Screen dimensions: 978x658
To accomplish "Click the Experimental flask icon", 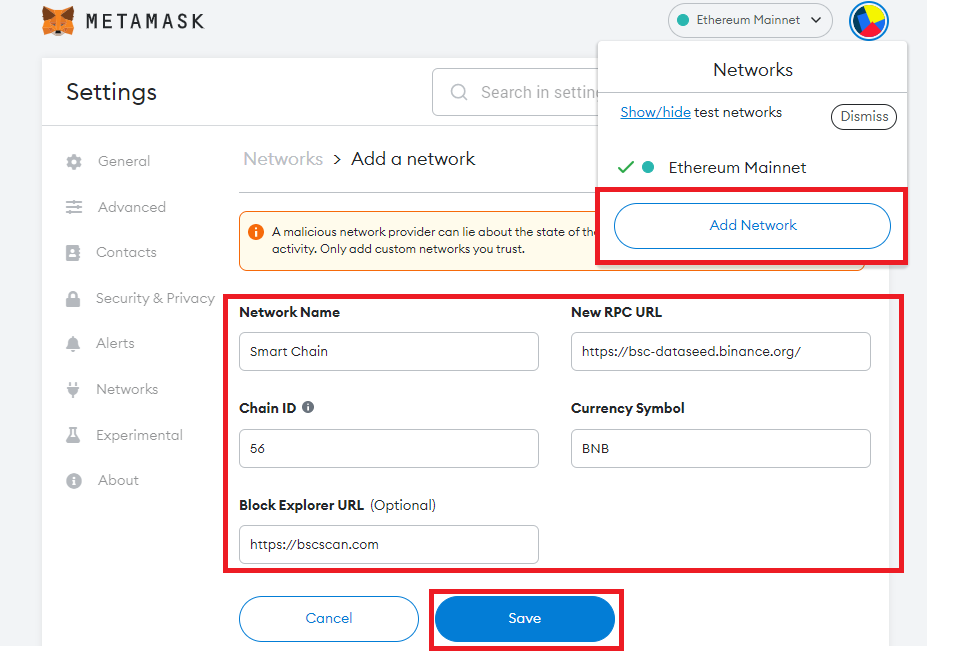I will click(73, 435).
